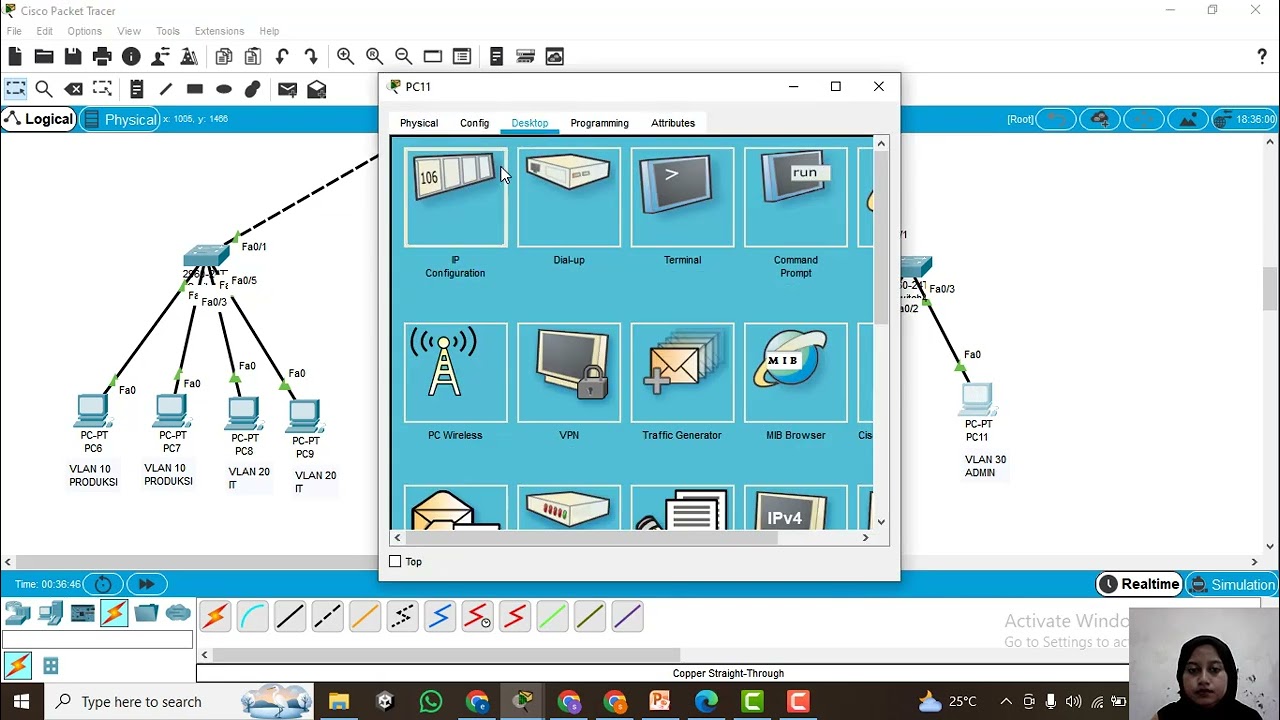The width and height of the screenshot is (1280, 720).
Task: Switch to Realtime mode
Action: click(1139, 584)
